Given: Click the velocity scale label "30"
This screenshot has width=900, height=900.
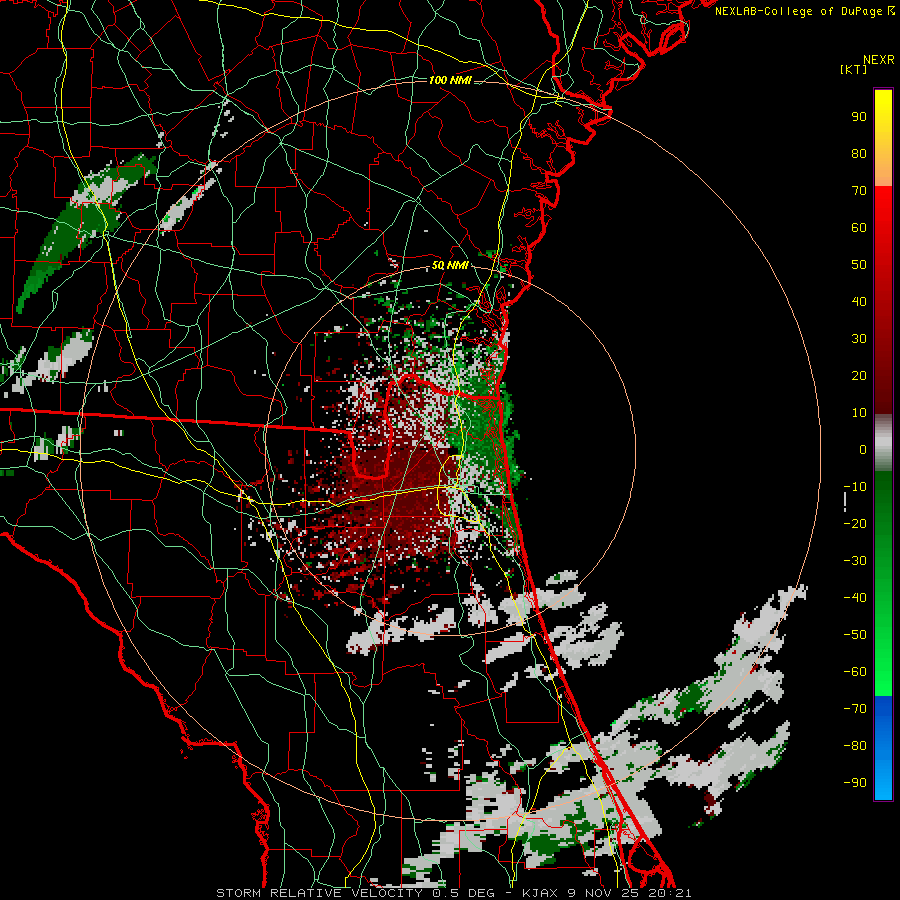Looking at the screenshot, I should (859, 339).
